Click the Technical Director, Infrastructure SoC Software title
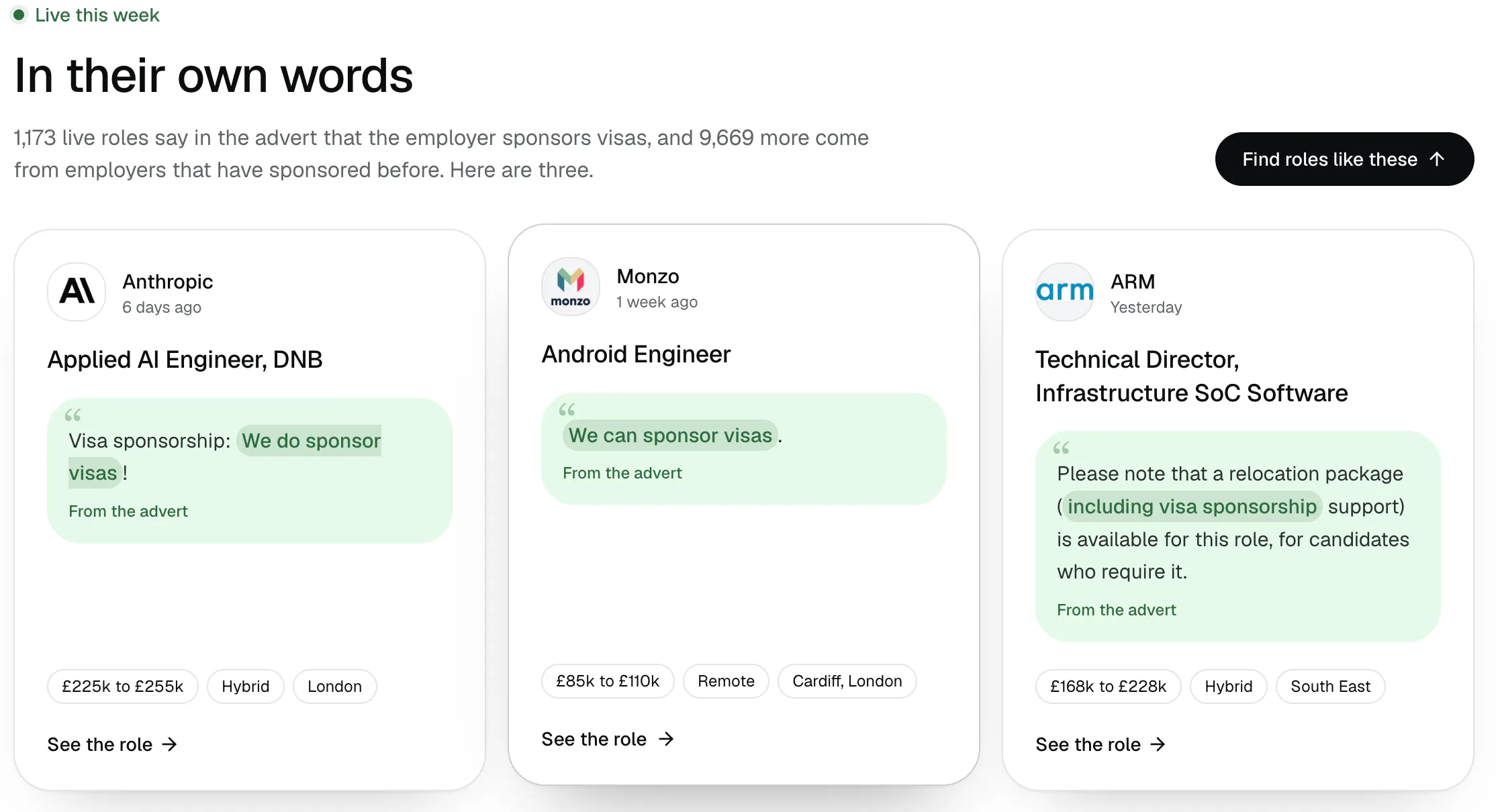Image resolution: width=1500 pixels, height=812 pixels. (x=1192, y=376)
